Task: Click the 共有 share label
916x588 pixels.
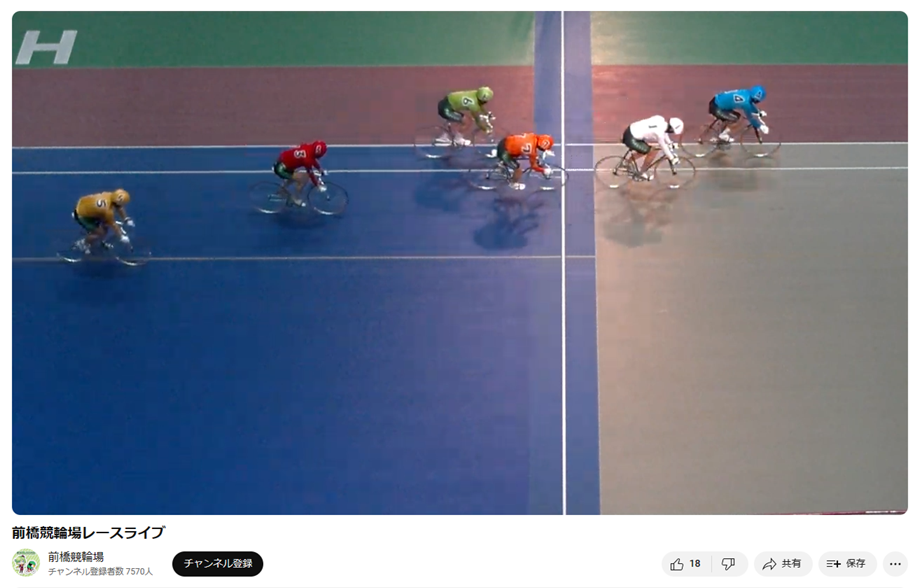Action: tap(791, 564)
